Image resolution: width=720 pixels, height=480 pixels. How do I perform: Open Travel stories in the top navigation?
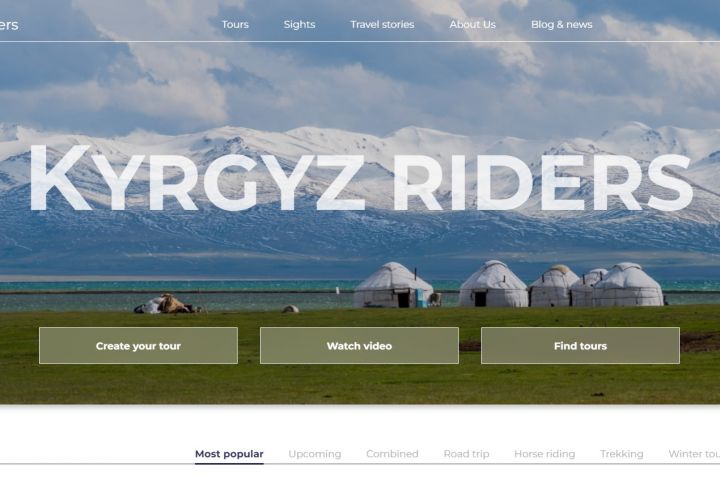click(382, 24)
